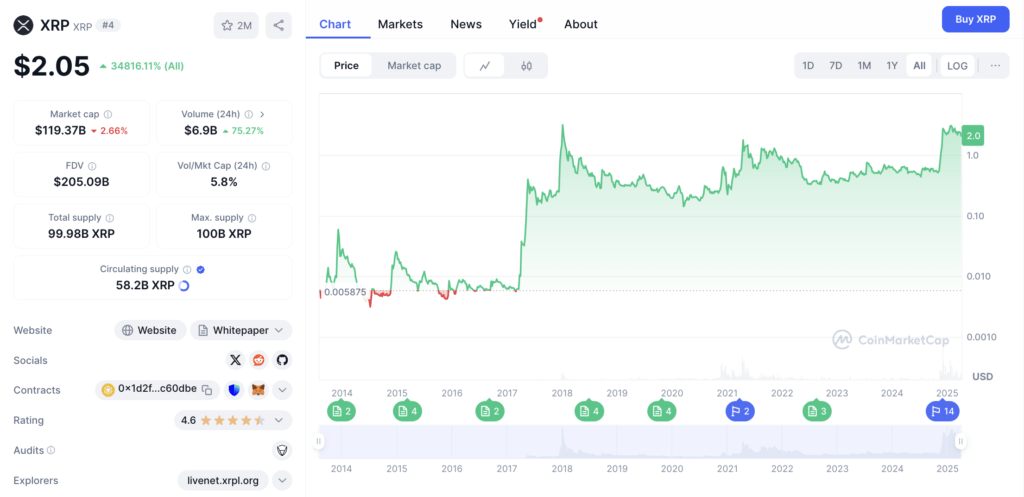Click the left range slider handle
This screenshot has width=1024, height=497.
coord(319,441)
